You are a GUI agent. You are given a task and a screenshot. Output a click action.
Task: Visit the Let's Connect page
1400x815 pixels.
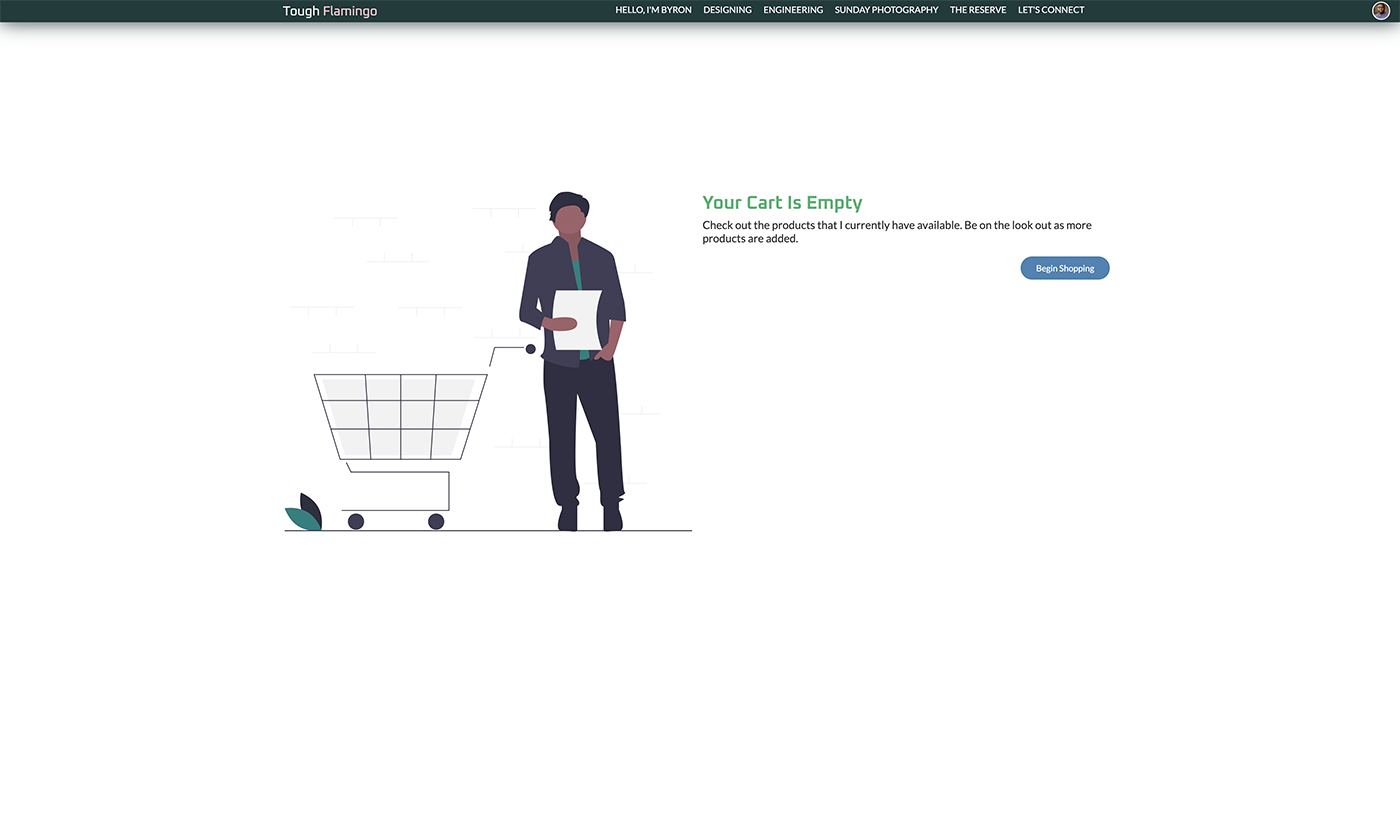click(1051, 10)
